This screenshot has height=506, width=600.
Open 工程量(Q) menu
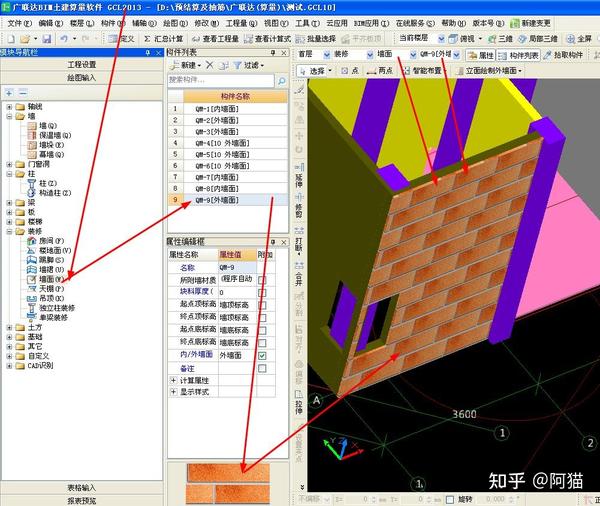tap(241, 23)
